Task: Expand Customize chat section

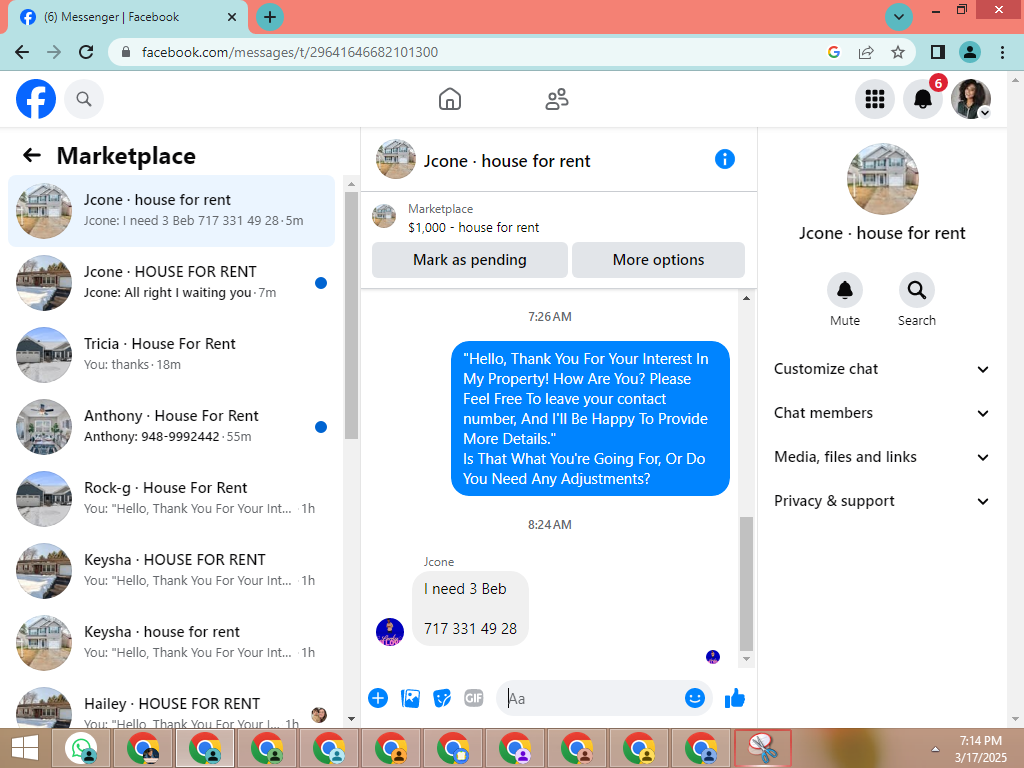Action: [x=881, y=369]
